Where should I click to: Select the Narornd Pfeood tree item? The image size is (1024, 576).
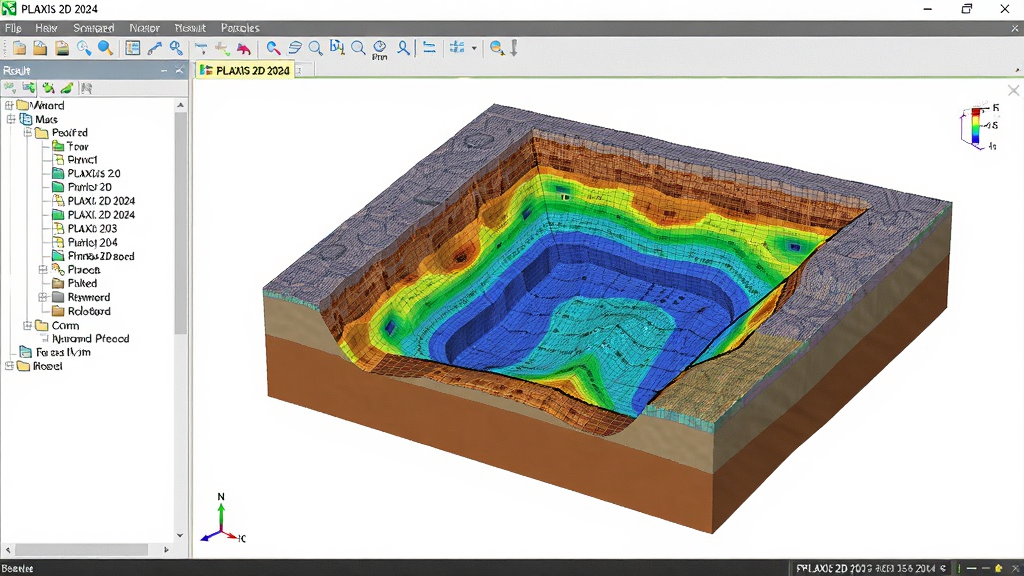coord(90,339)
